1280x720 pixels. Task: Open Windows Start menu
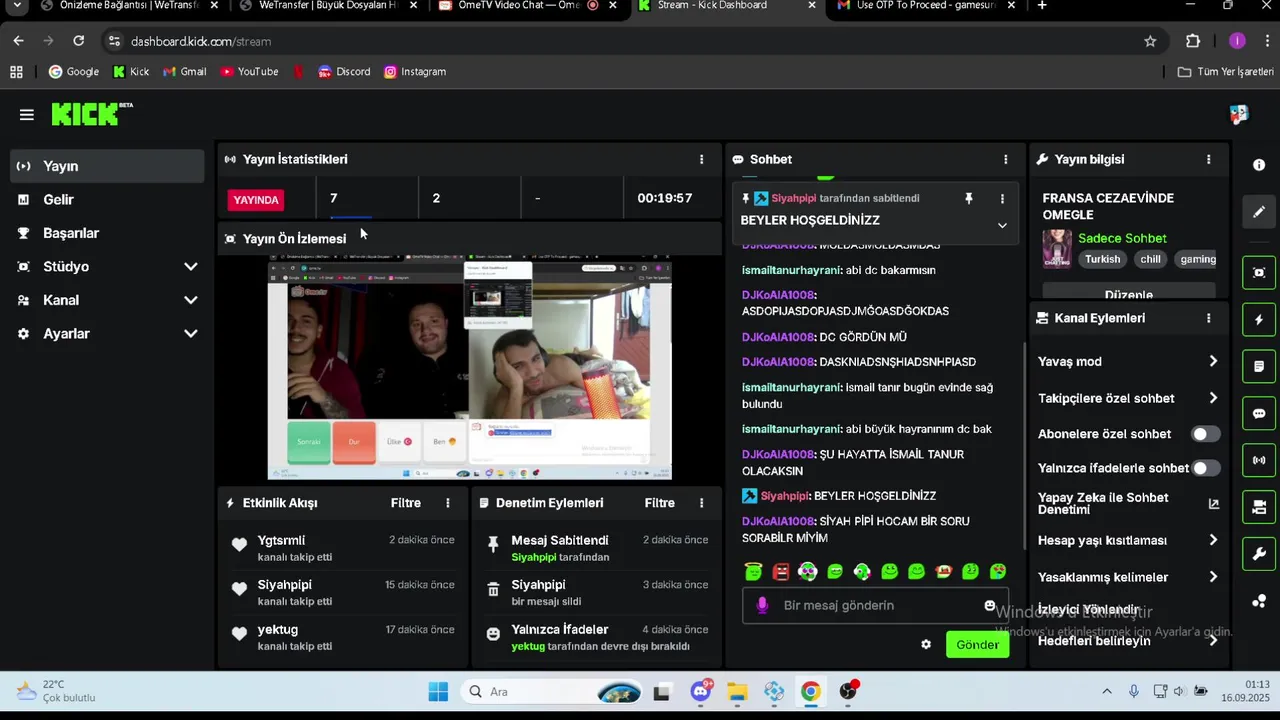pos(438,692)
